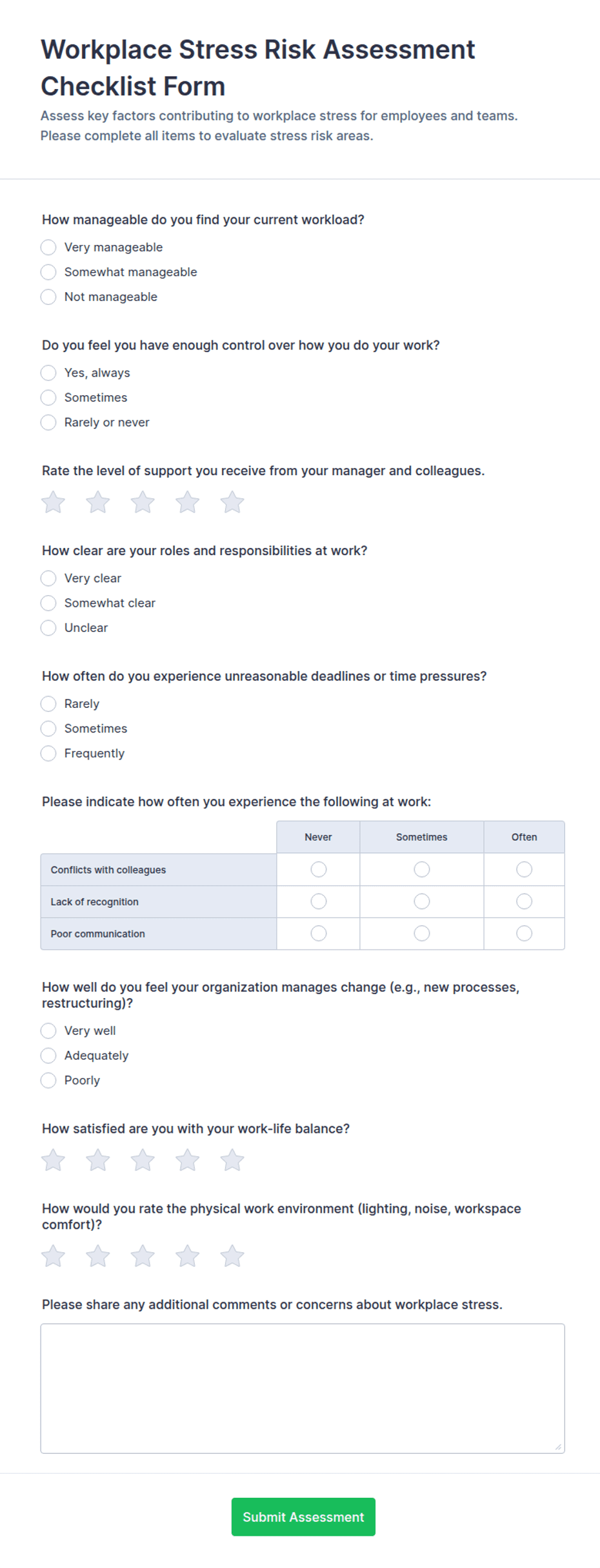This screenshot has height=1568, width=600.
Task: Select 'Unclear' for roles question
Action: coord(48,627)
